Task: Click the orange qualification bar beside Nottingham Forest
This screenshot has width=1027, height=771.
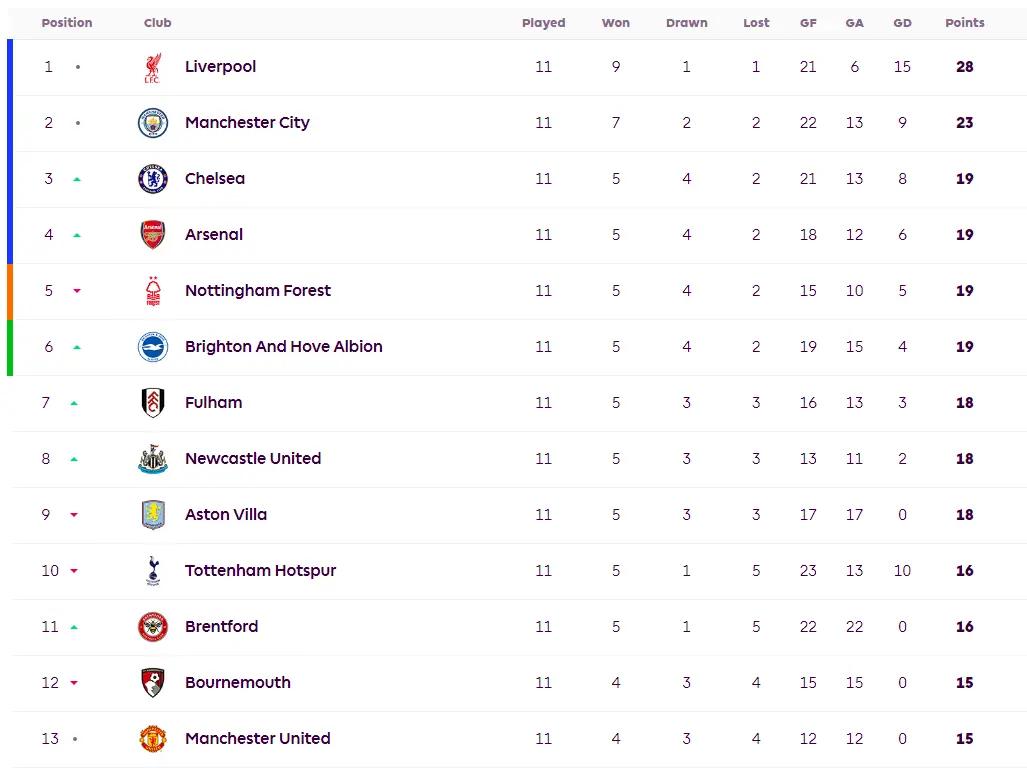Action: point(10,291)
